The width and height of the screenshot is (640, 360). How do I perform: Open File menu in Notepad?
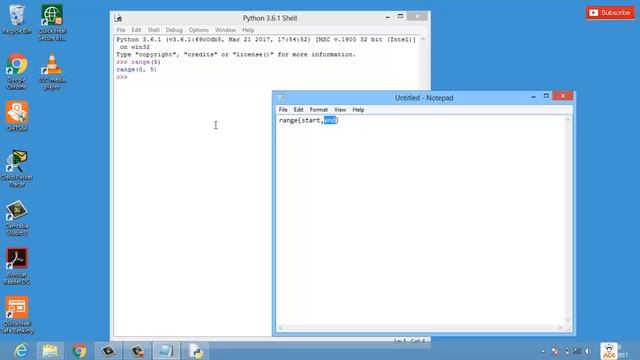point(283,109)
